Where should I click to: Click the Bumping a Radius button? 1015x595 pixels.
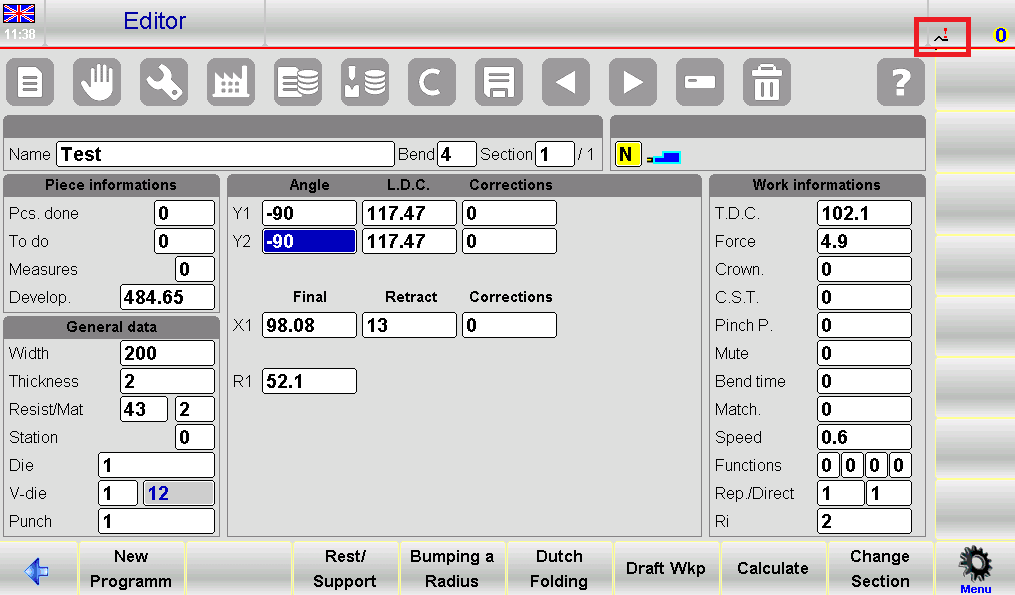pos(452,569)
